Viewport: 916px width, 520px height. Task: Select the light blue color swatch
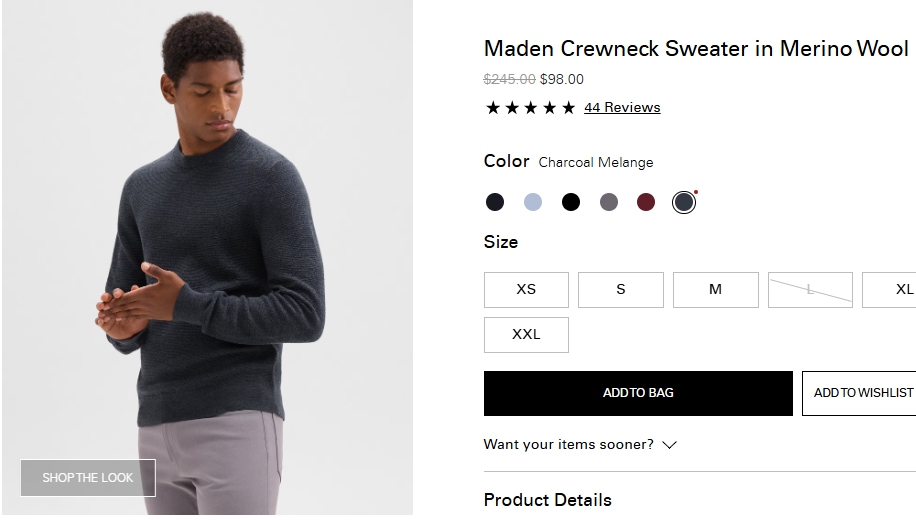533,202
